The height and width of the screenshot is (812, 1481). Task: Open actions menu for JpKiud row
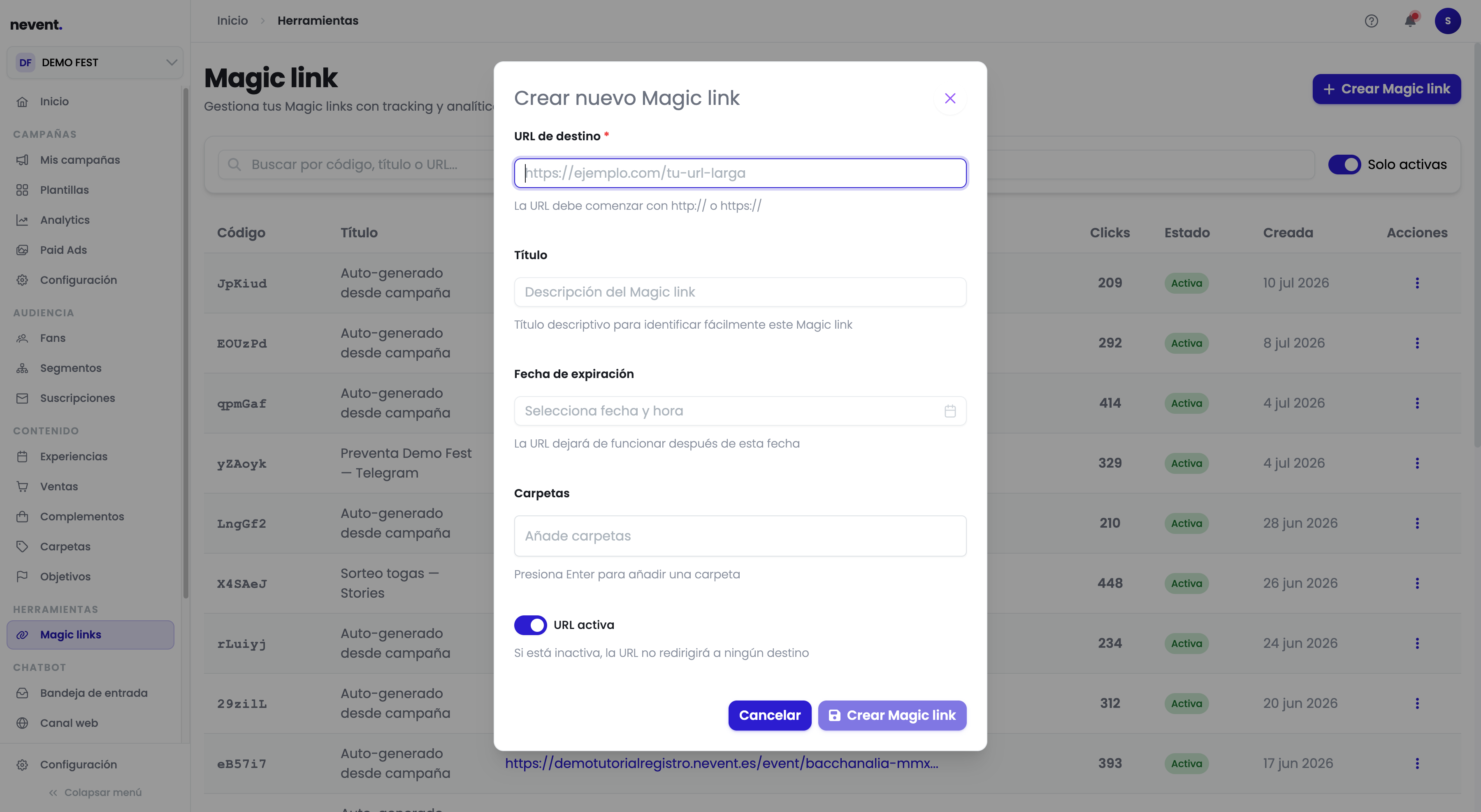[1417, 283]
